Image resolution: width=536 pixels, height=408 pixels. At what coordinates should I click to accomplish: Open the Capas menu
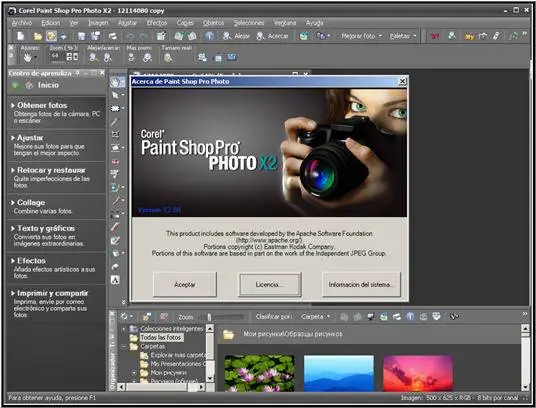click(x=185, y=23)
